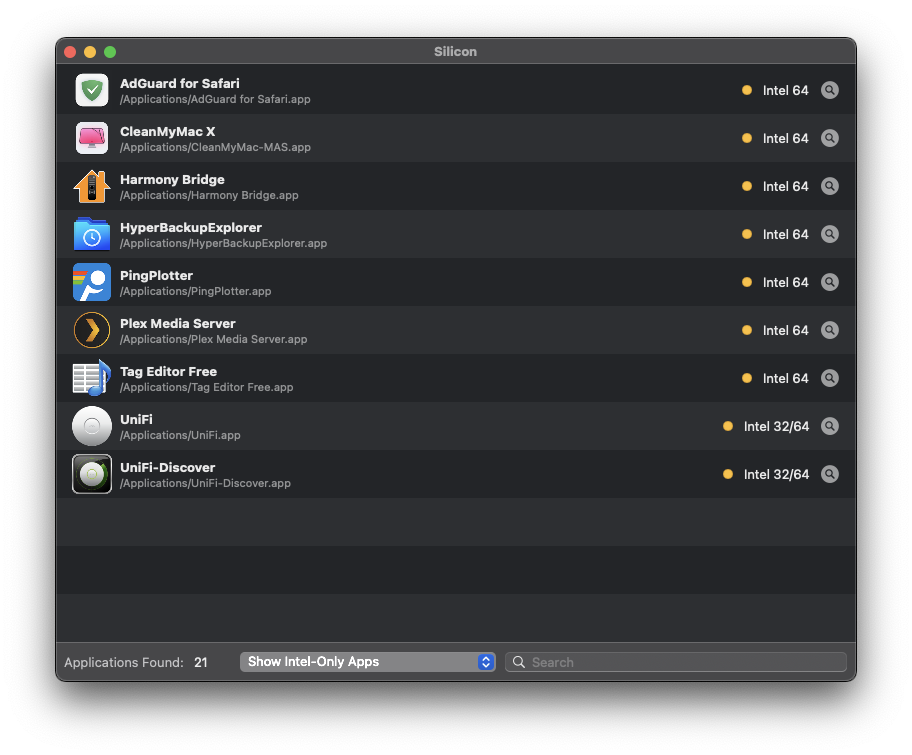Select the UniFi-Discover name

[x=168, y=468]
